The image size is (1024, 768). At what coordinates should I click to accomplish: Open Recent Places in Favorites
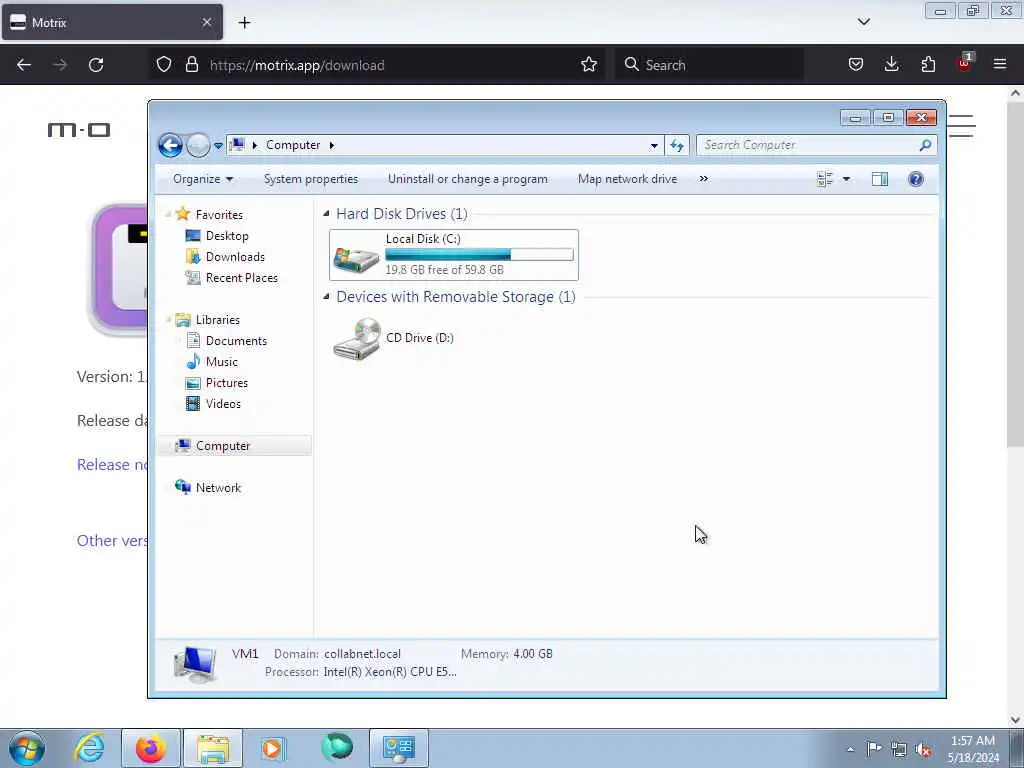[242, 278]
